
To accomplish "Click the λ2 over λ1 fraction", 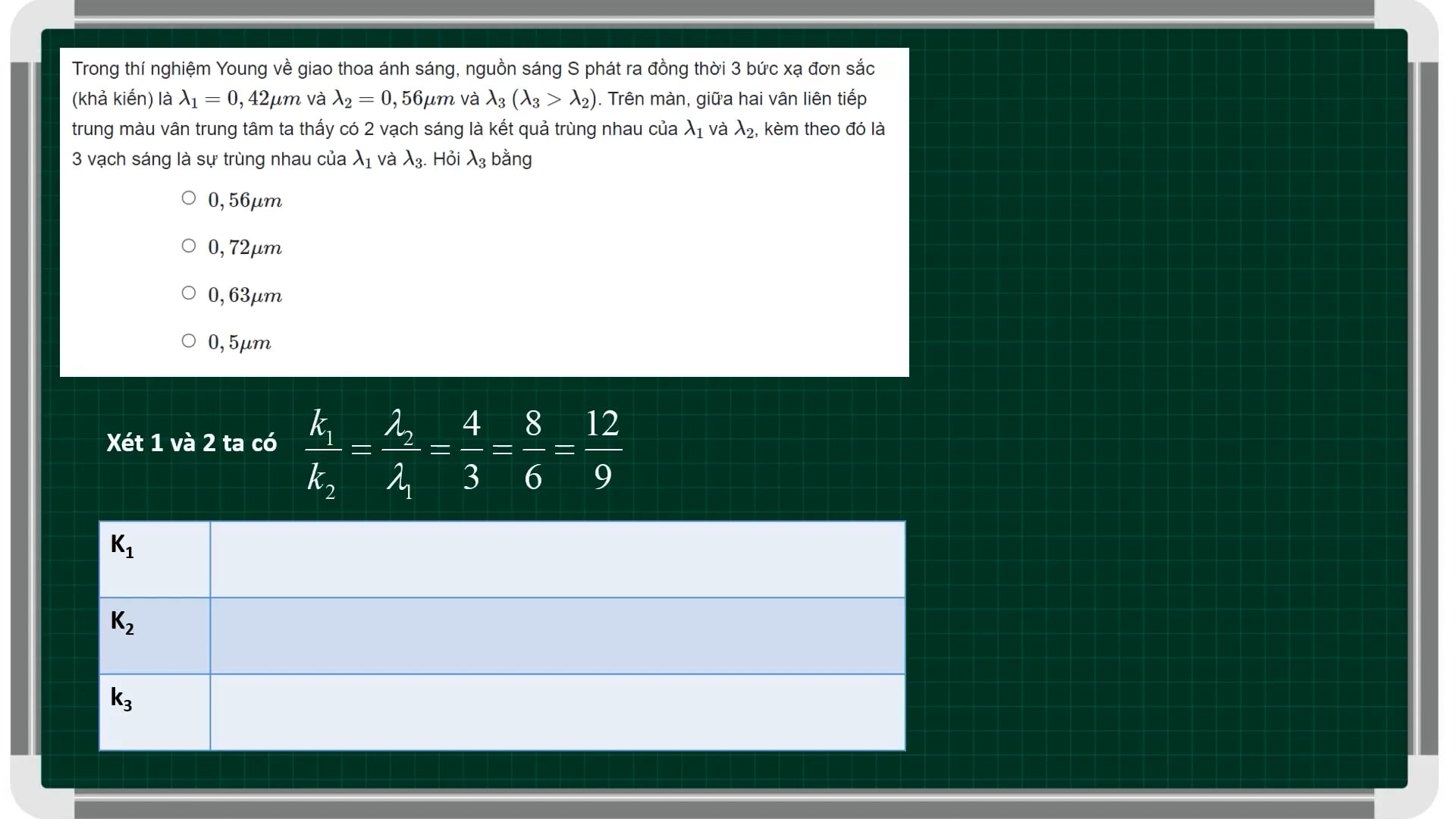I will (x=401, y=453).
